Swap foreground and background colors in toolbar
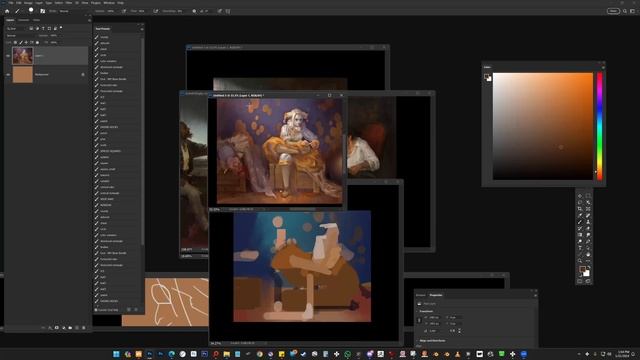The height and width of the screenshot is (360, 640). point(589,268)
